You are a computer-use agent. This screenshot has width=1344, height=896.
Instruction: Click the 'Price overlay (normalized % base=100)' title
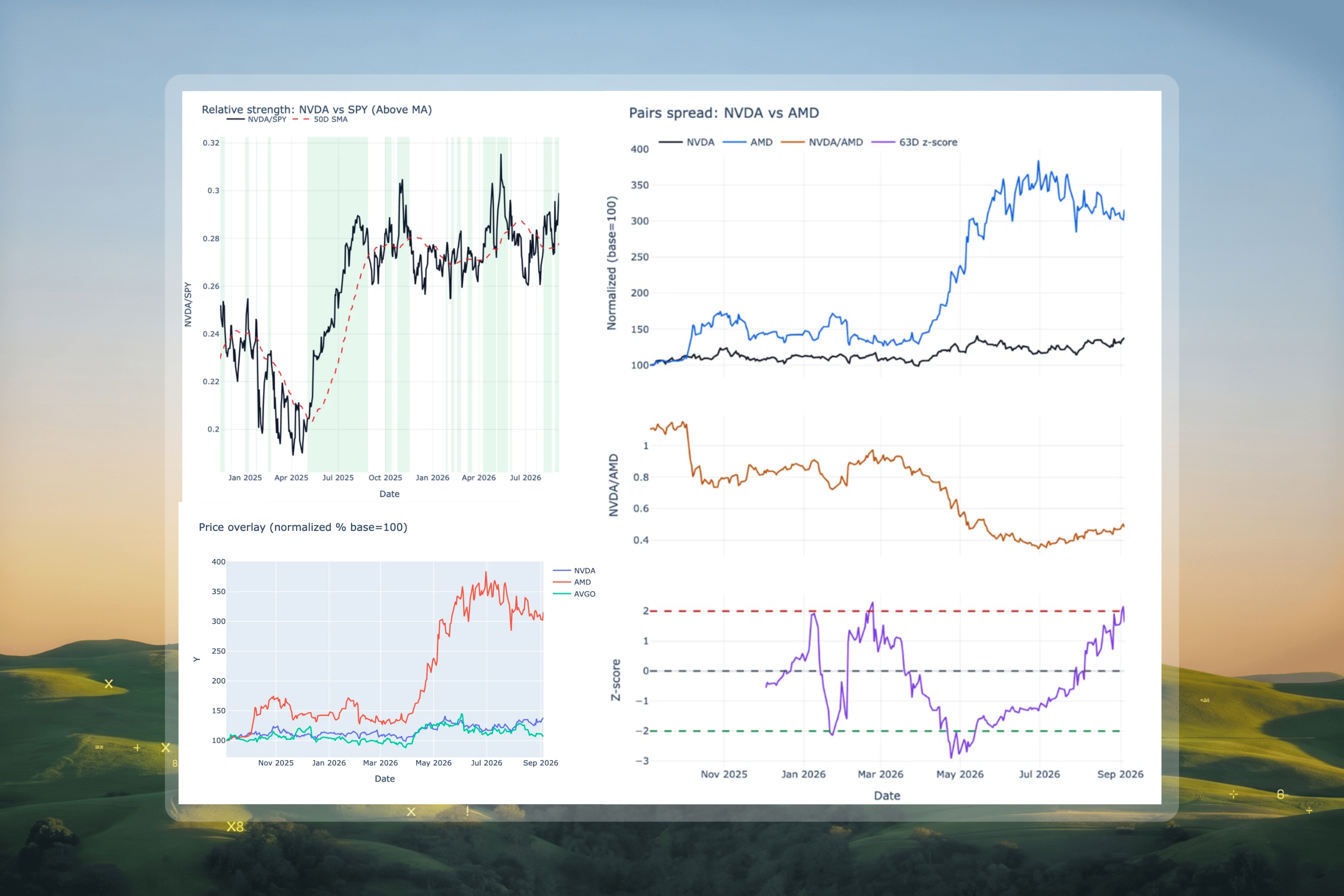pyautogui.click(x=303, y=527)
